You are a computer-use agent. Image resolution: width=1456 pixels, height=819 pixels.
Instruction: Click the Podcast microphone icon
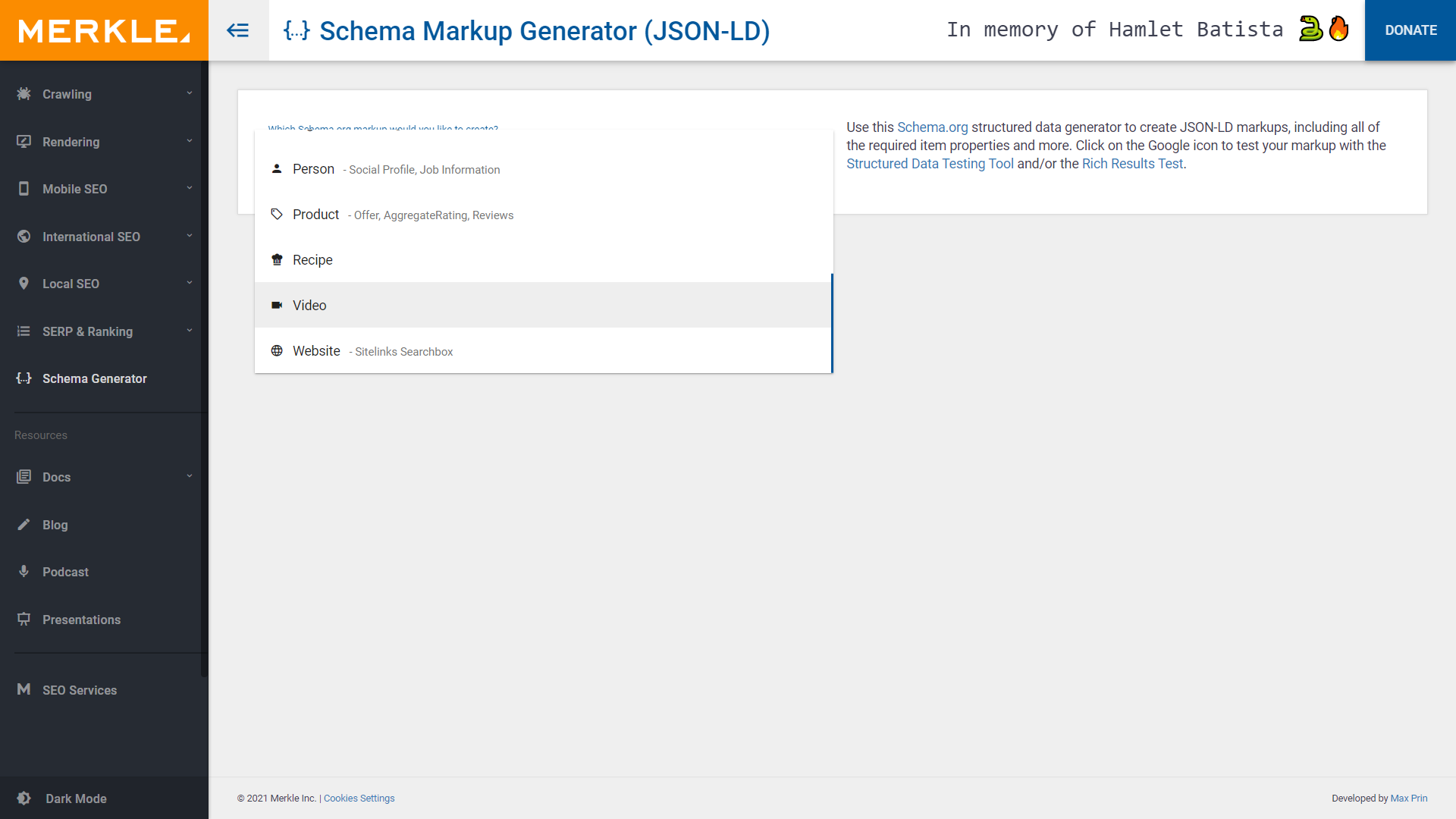point(24,572)
